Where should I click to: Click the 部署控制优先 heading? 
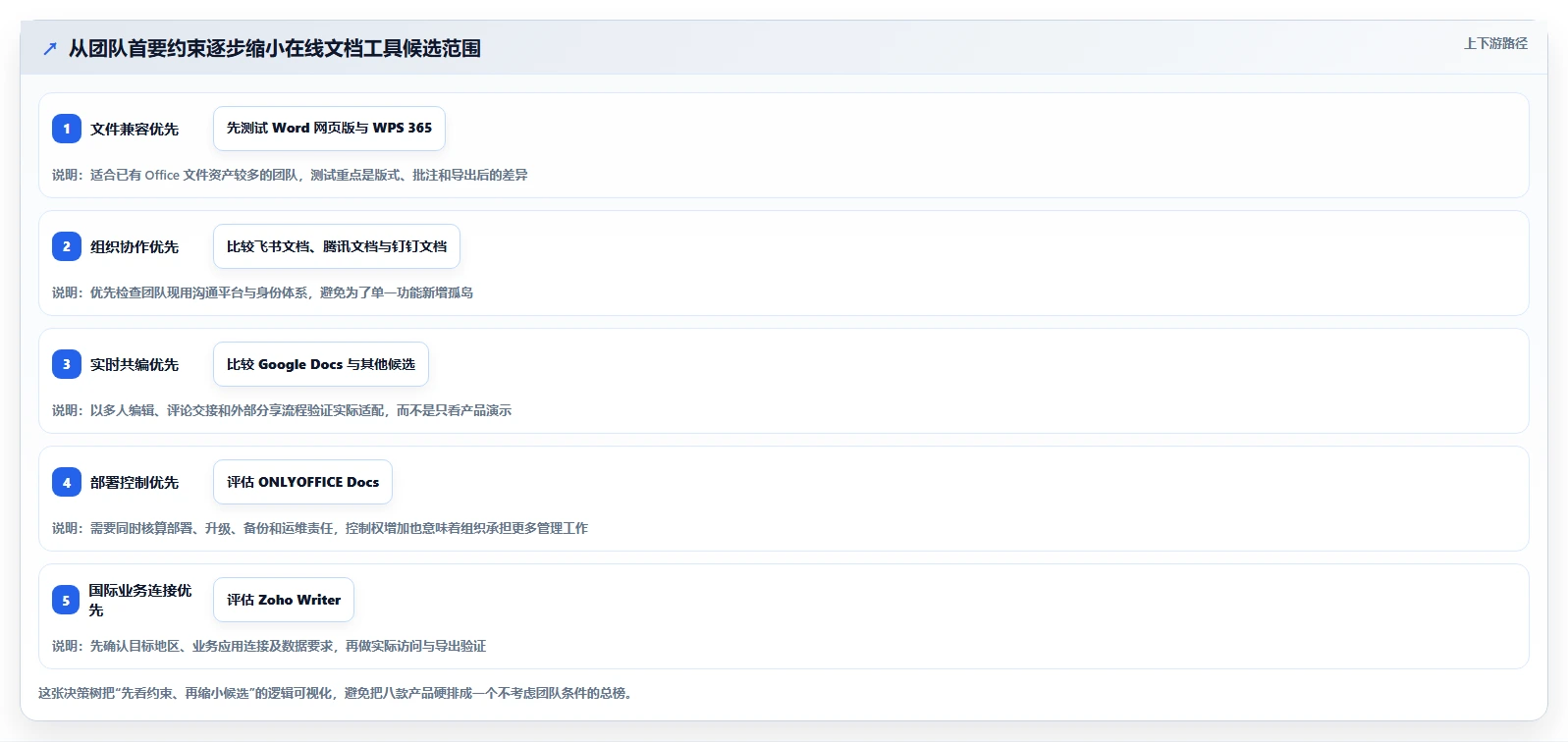[x=135, y=482]
